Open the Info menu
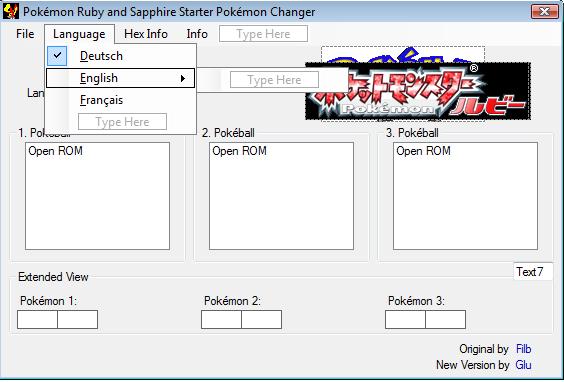This screenshot has width=564, height=382. 197,34
